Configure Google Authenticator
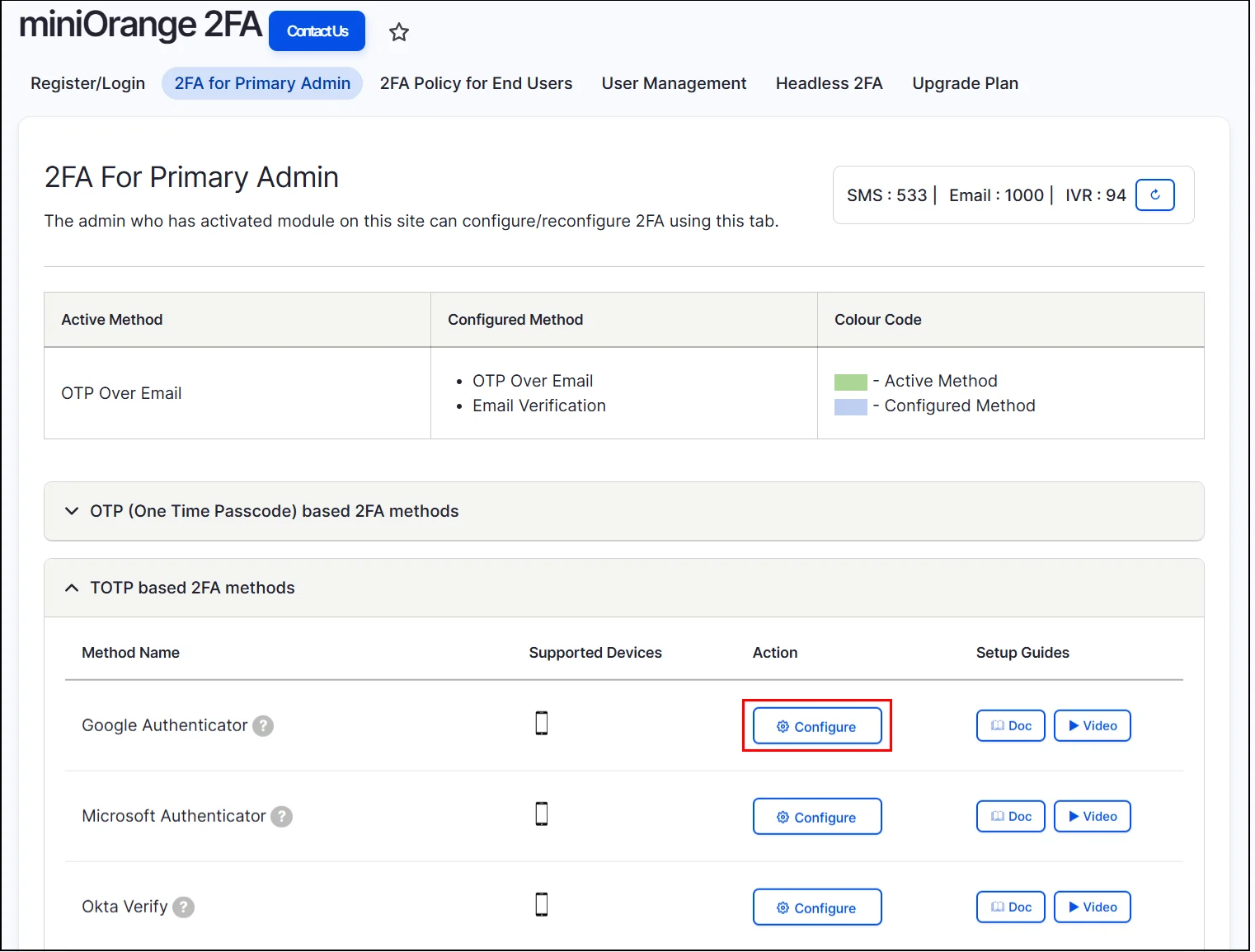The image size is (1255, 952). tap(817, 726)
